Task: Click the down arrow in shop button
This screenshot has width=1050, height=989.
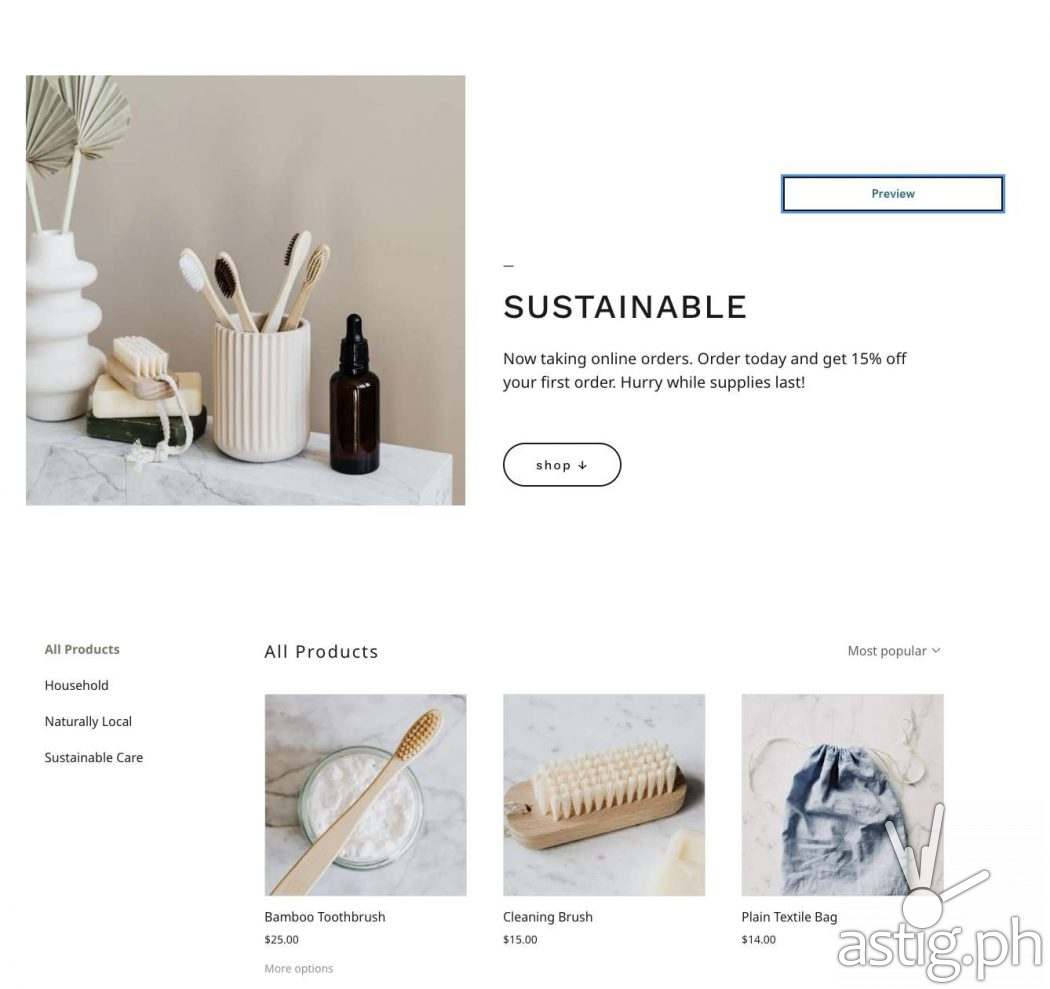Action: [583, 465]
